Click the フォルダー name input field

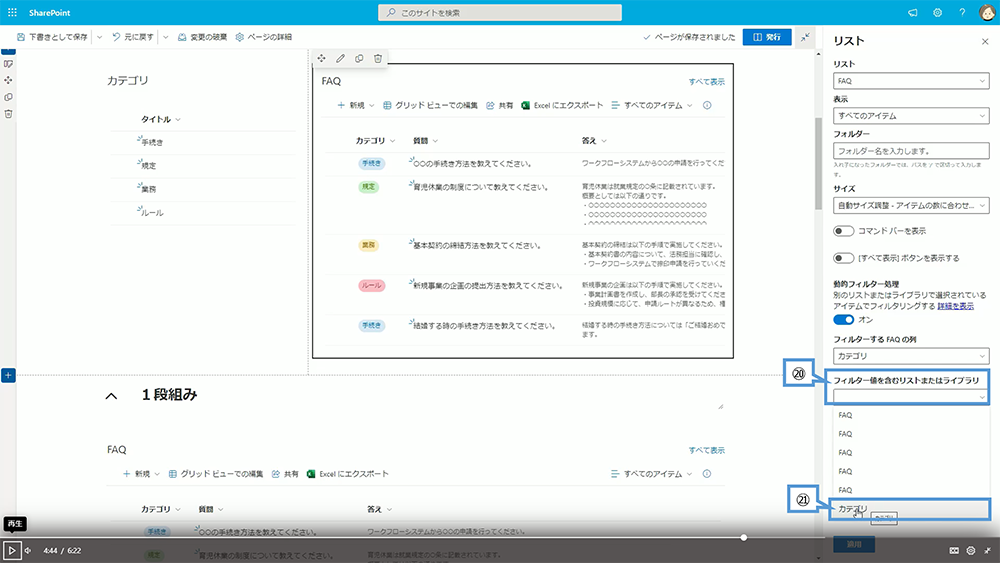pos(911,151)
